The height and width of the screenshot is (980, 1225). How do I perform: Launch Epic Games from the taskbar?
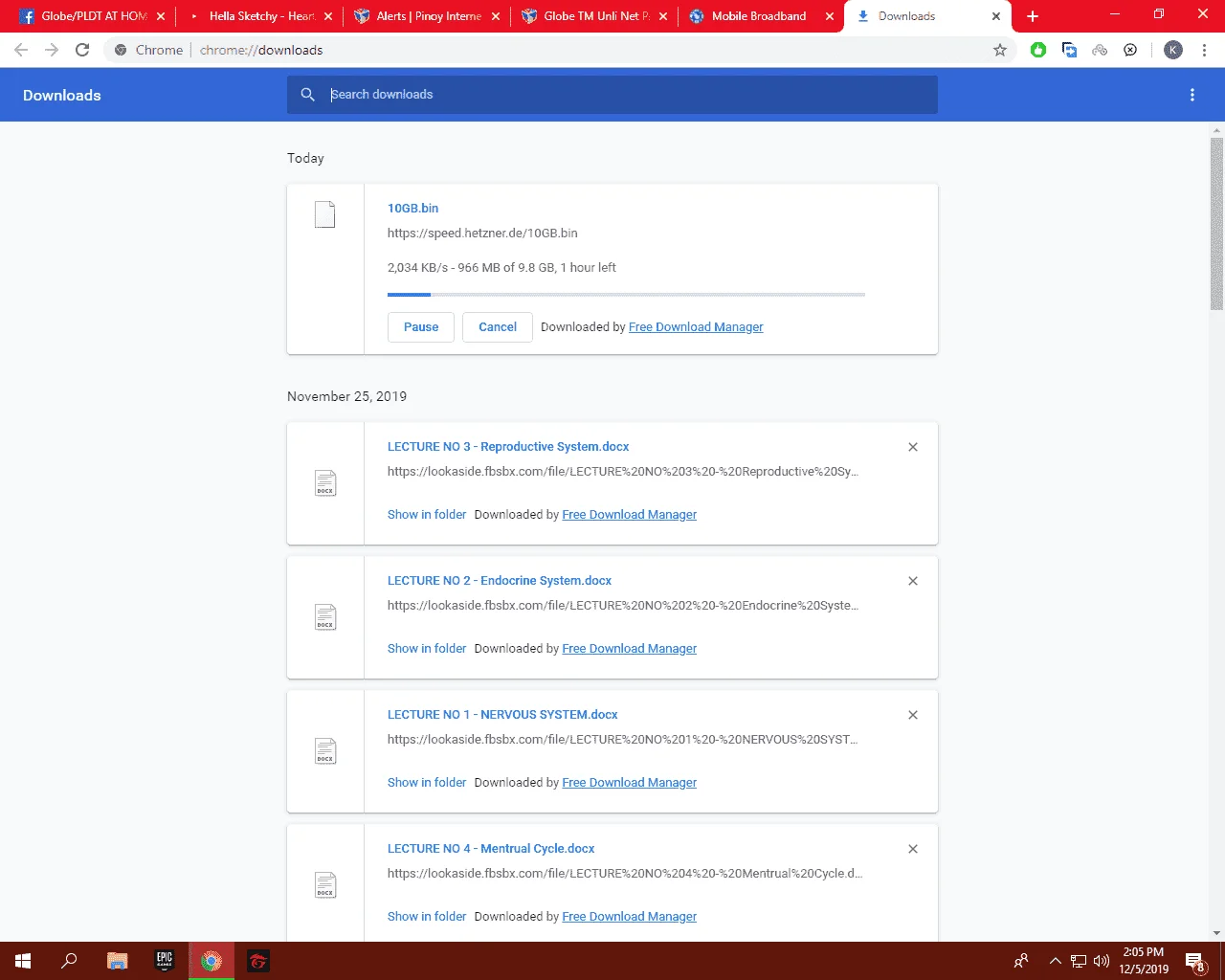click(x=165, y=961)
